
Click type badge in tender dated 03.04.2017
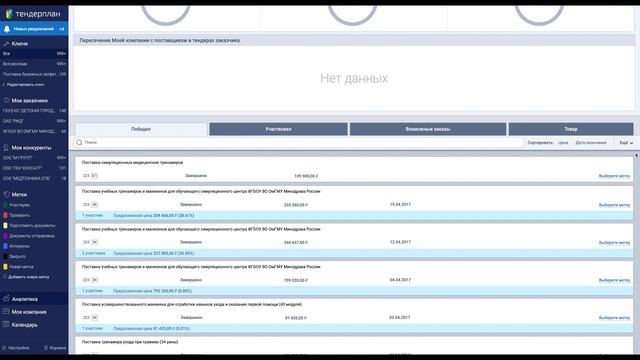(x=94, y=318)
